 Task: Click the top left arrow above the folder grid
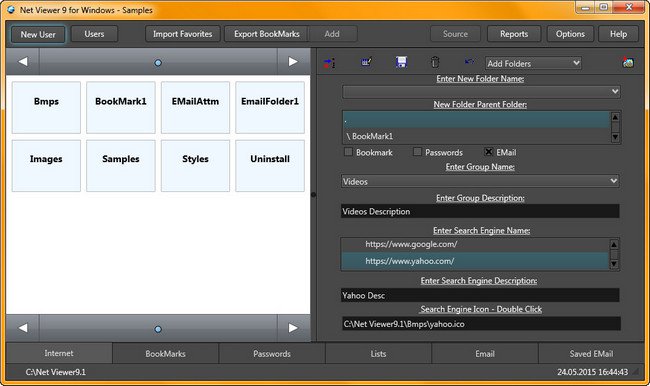point(23,61)
